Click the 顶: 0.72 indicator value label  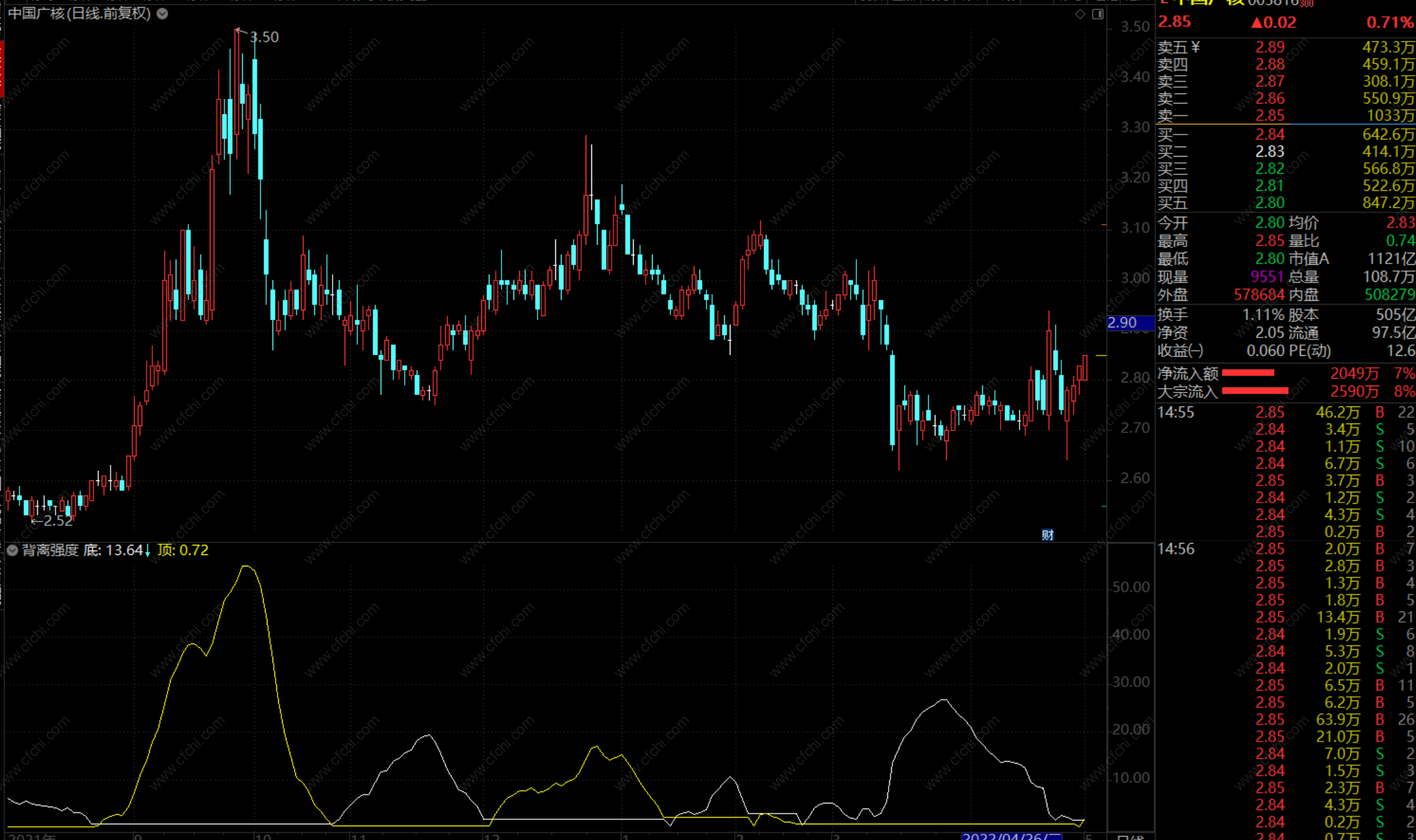[x=183, y=551]
